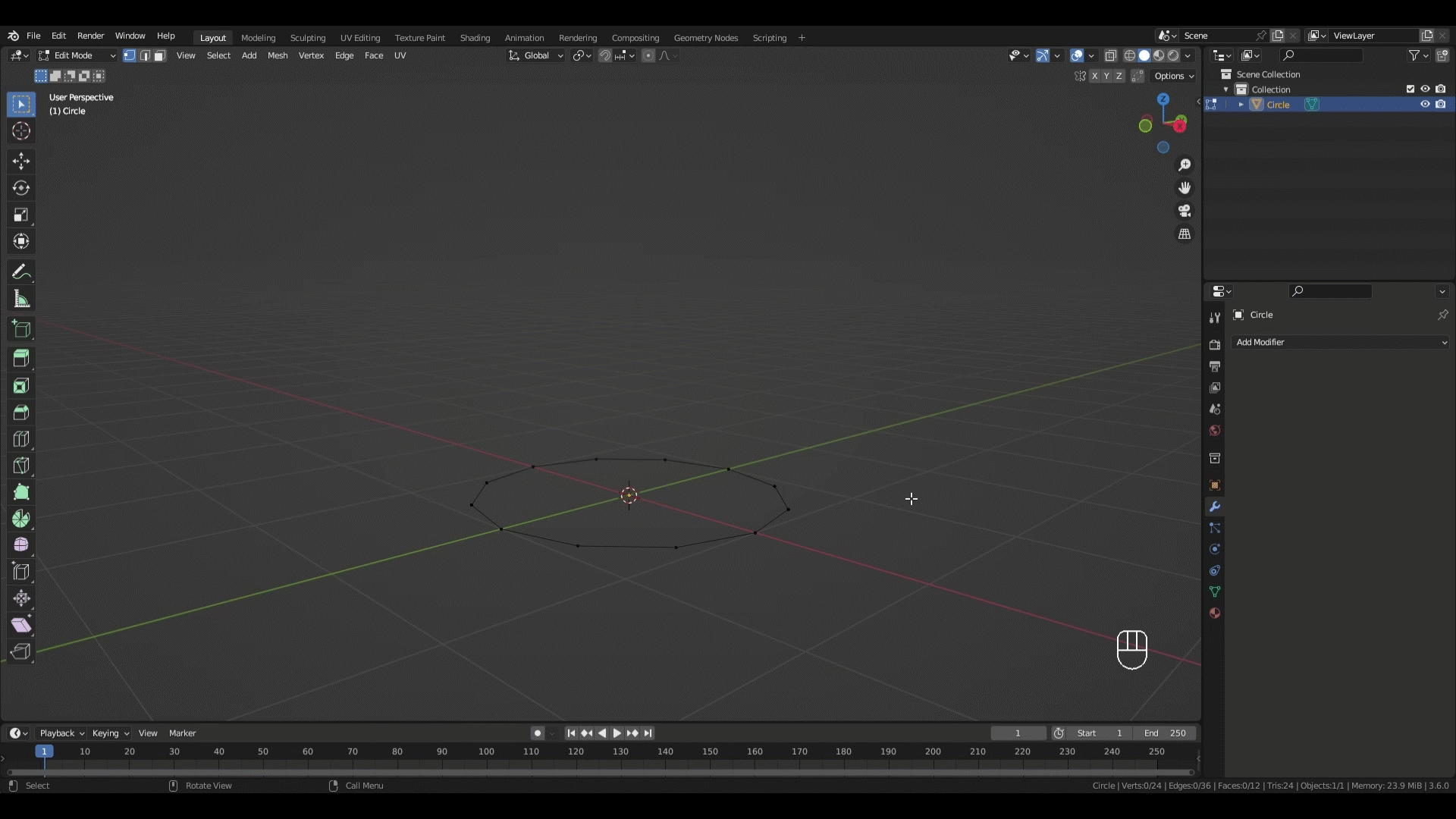Screen dimensions: 1456x819
Task: Select the Cursor tool
Action: tap(21, 131)
